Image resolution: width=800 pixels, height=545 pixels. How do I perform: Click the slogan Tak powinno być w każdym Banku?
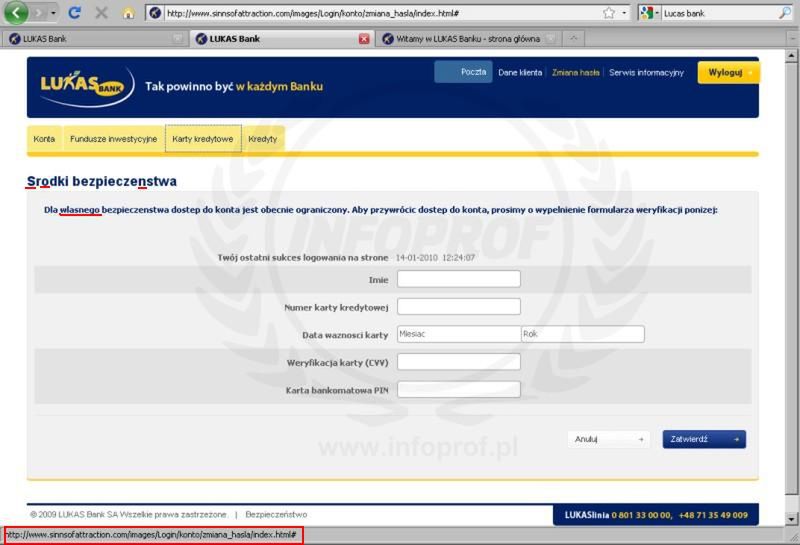[234, 87]
